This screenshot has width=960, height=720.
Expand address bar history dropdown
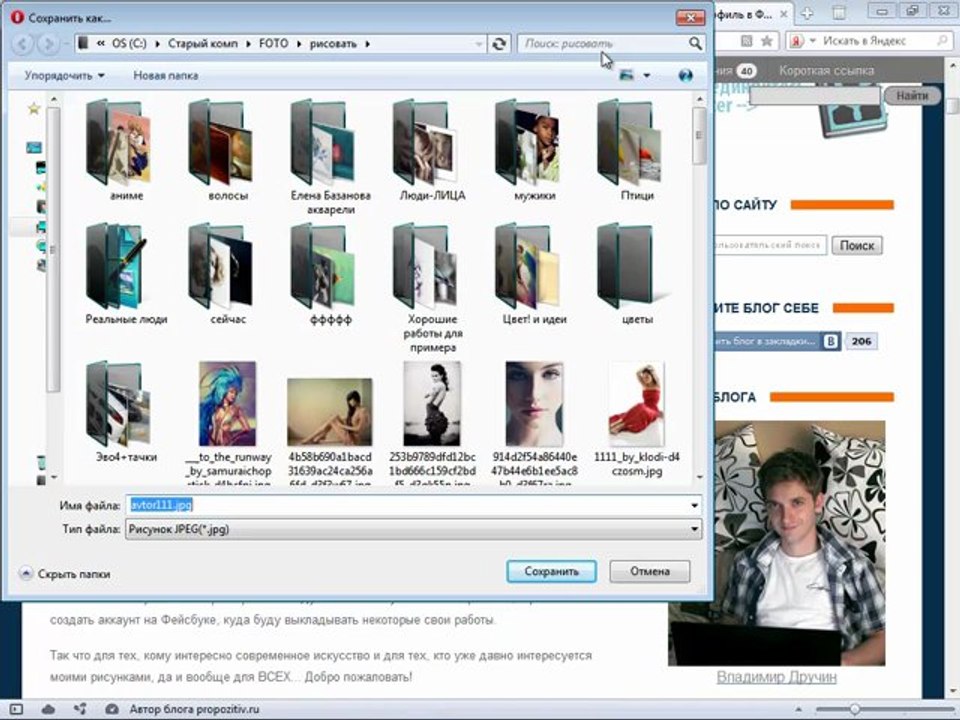479,44
